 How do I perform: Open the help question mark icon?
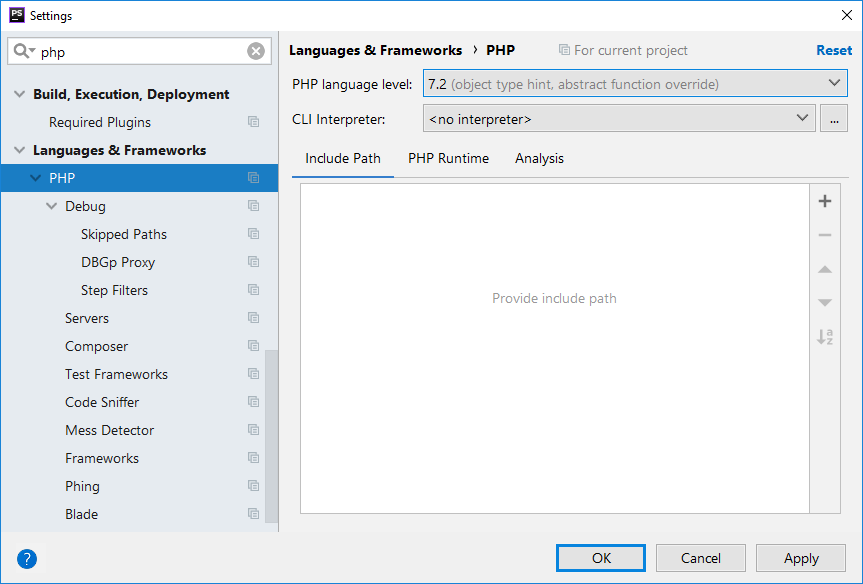pyautogui.click(x=27, y=559)
